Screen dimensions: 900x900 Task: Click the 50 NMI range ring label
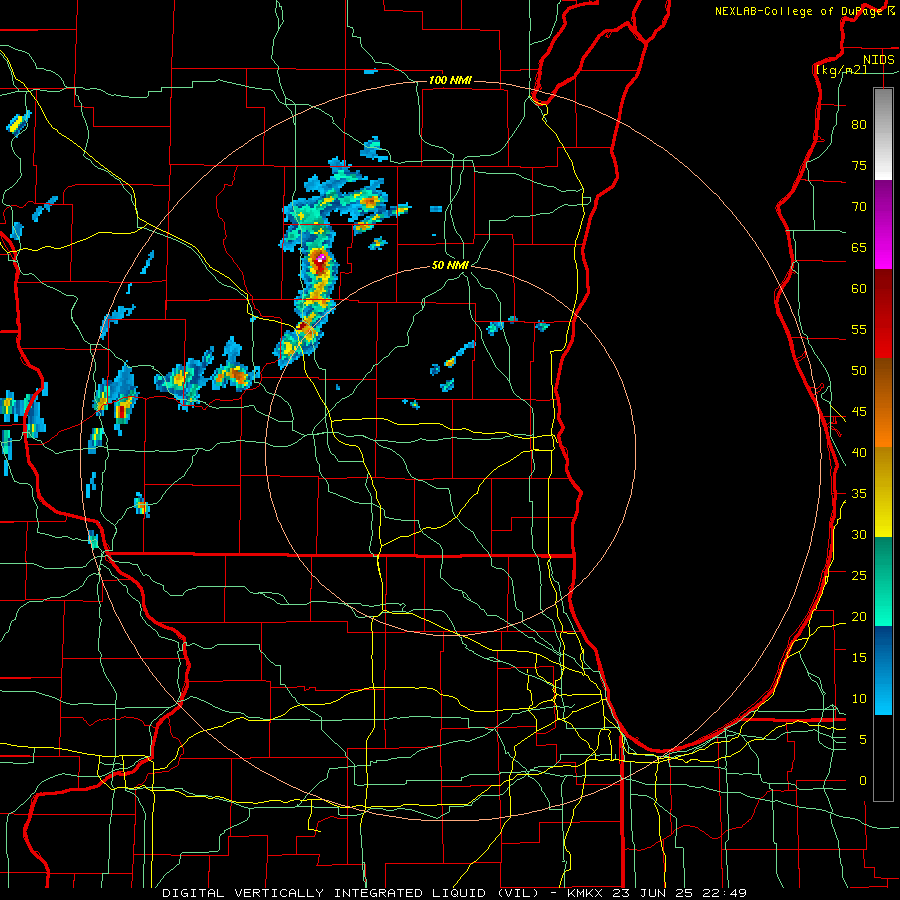point(450,265)
